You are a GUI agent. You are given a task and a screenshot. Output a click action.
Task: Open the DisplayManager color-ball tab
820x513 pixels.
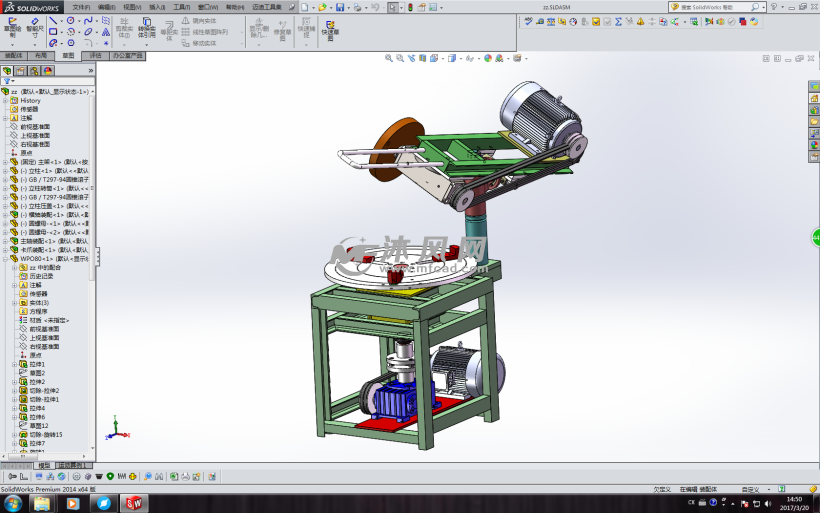48,71
